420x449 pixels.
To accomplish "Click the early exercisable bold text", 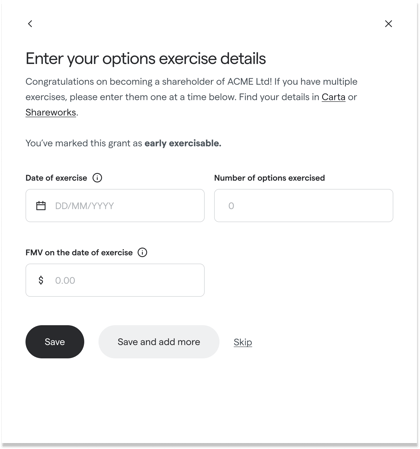I will 183,143.
